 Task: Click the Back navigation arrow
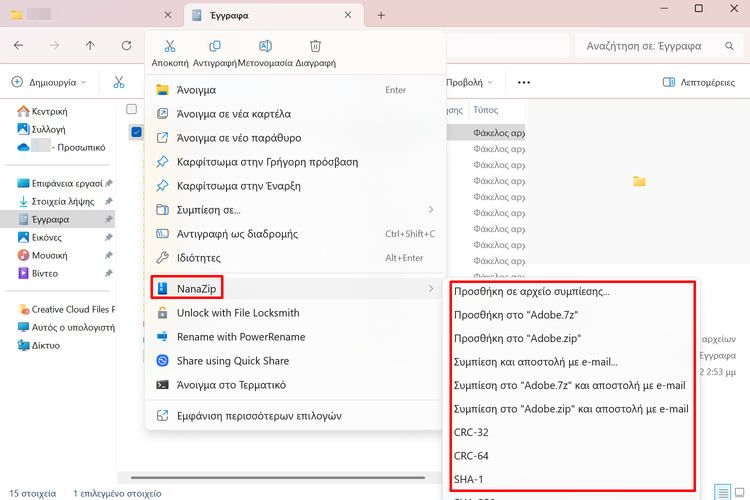(19, 45)
